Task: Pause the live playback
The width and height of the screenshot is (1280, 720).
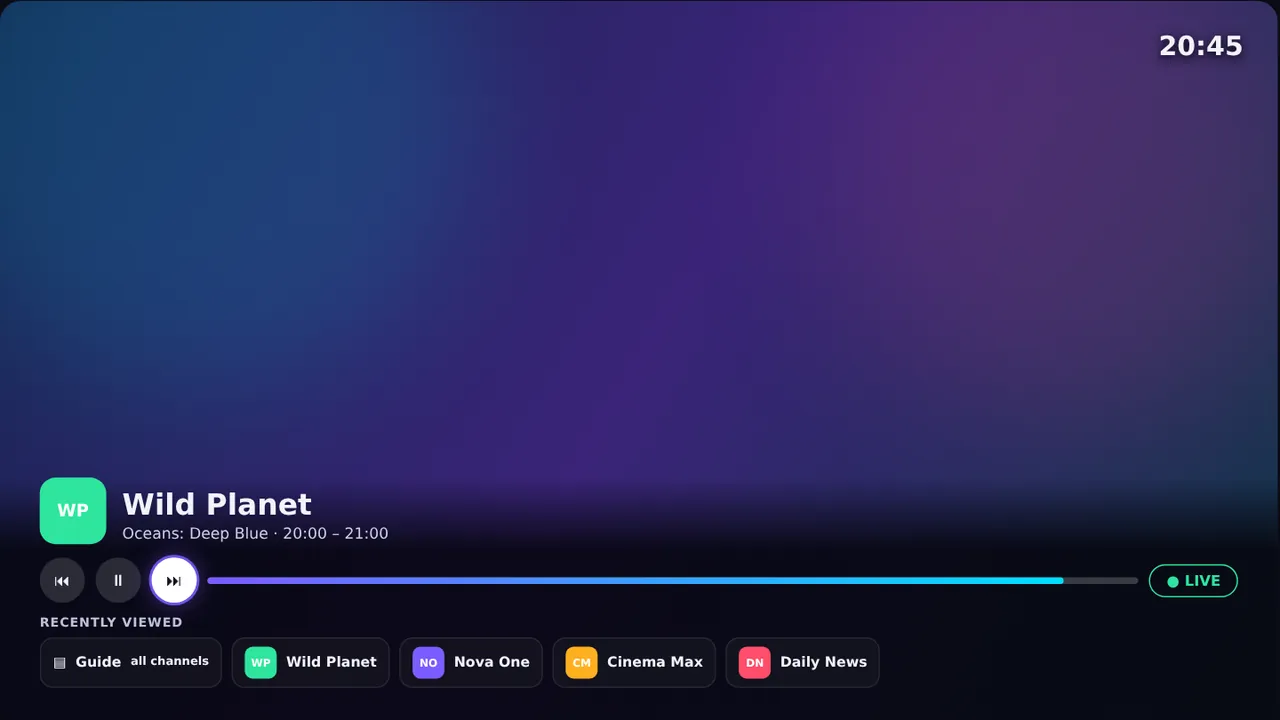Action: click(x=118, y=581)
